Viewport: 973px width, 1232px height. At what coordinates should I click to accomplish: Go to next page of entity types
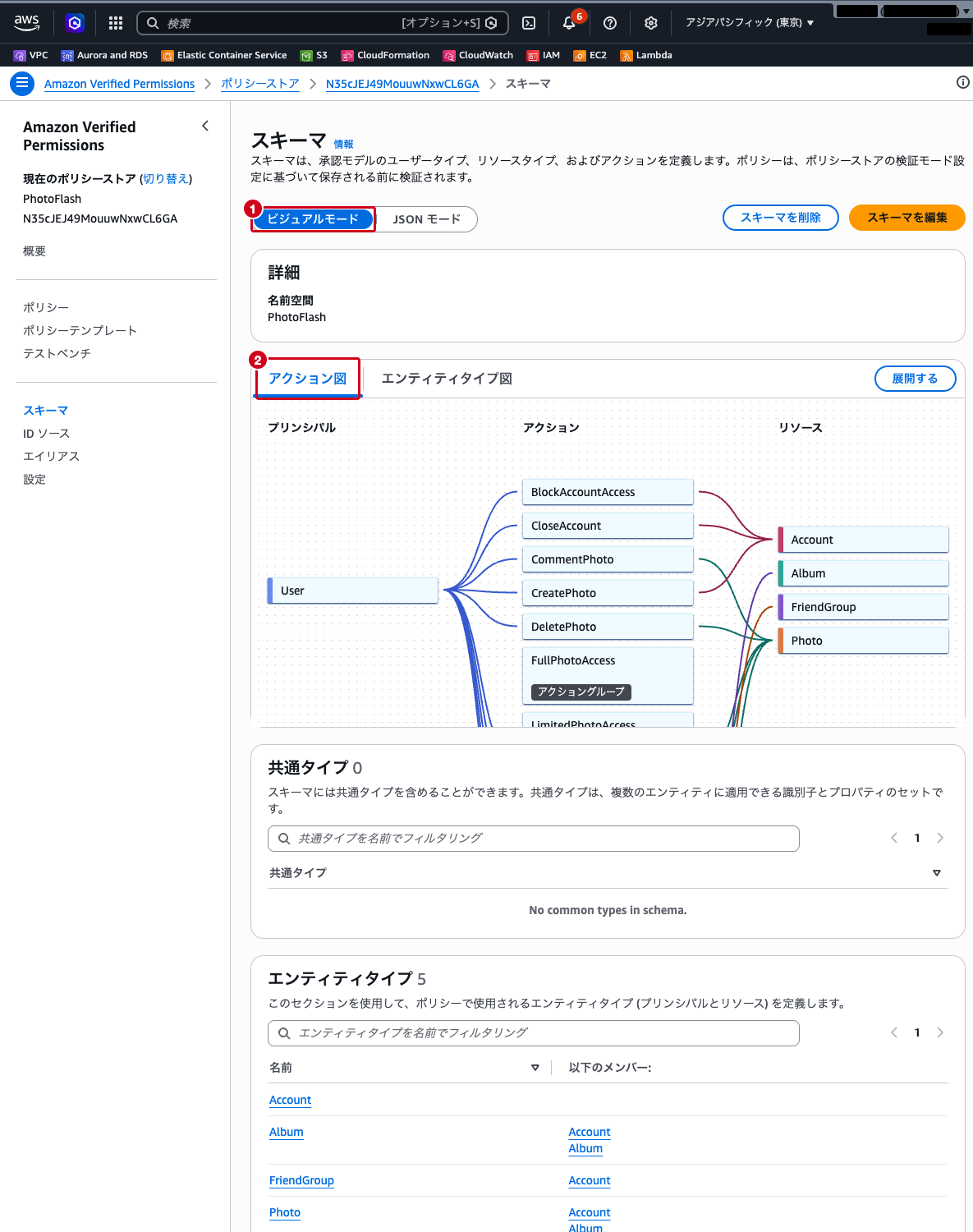[940, 1032]
